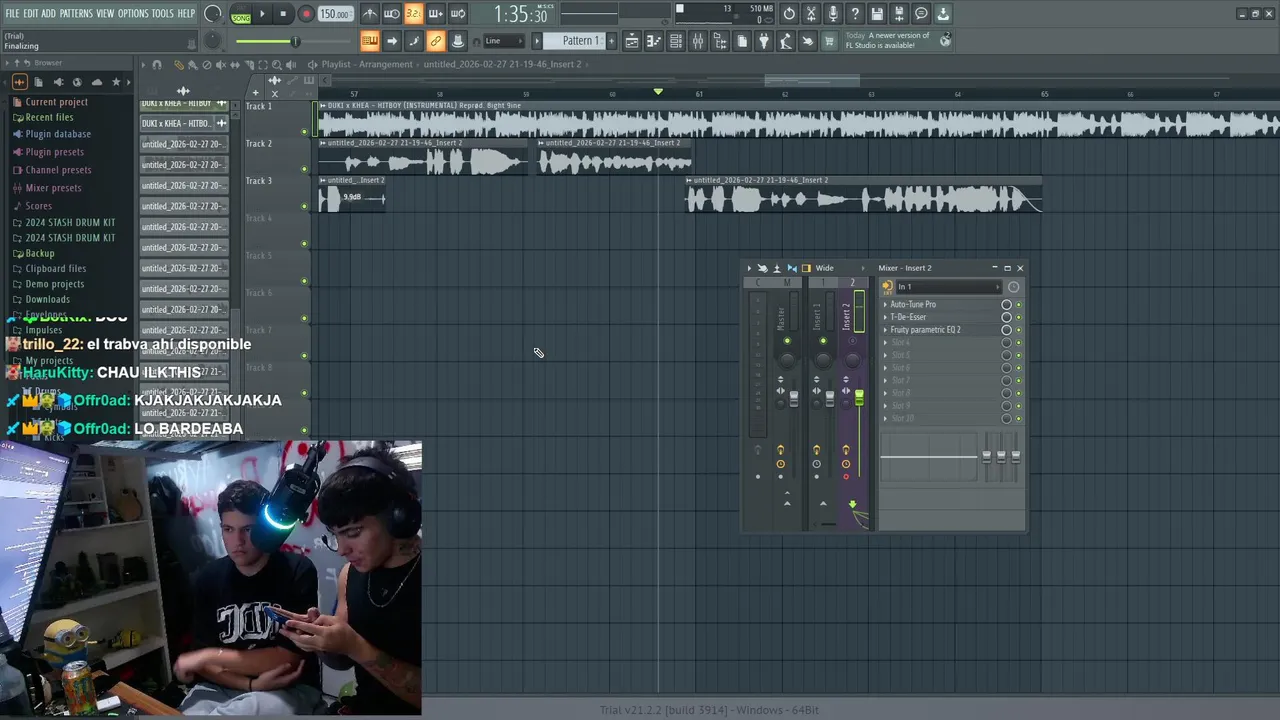
Task: Click the Stop button in the transport bar
Action: [x=283, y=14]
